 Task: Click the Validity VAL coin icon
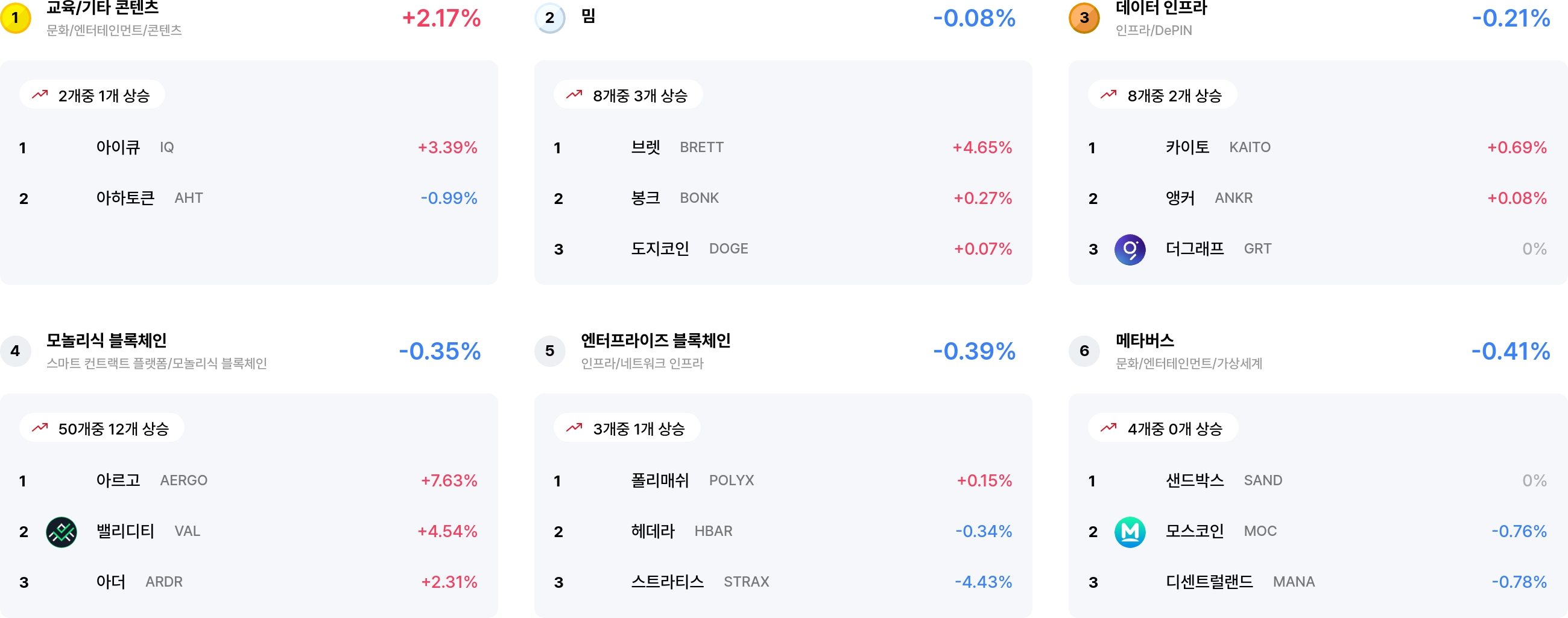tap(62, 532)
